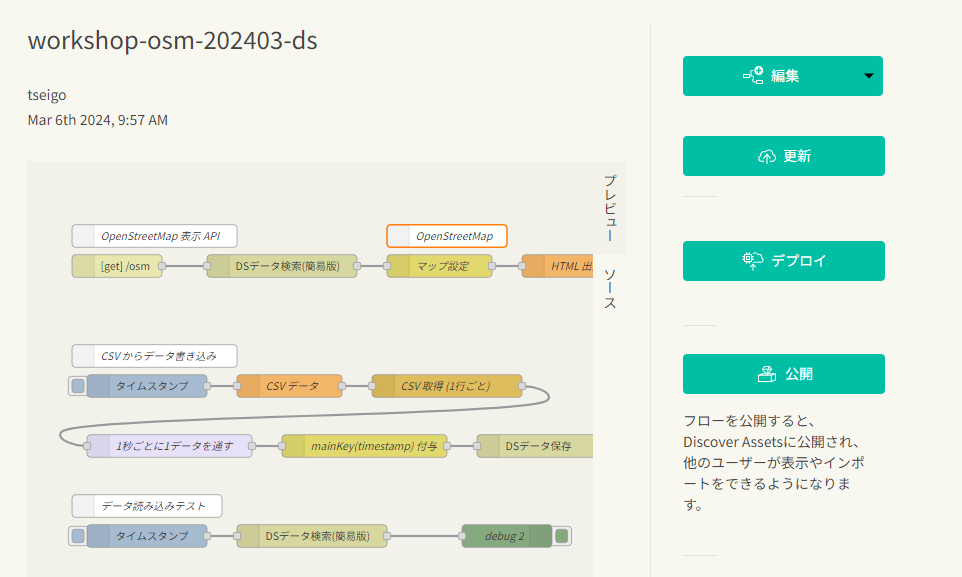The image size is (962, 577).
Task: Click the deploy icon on デプロイ button
Action: click(752, 261)
